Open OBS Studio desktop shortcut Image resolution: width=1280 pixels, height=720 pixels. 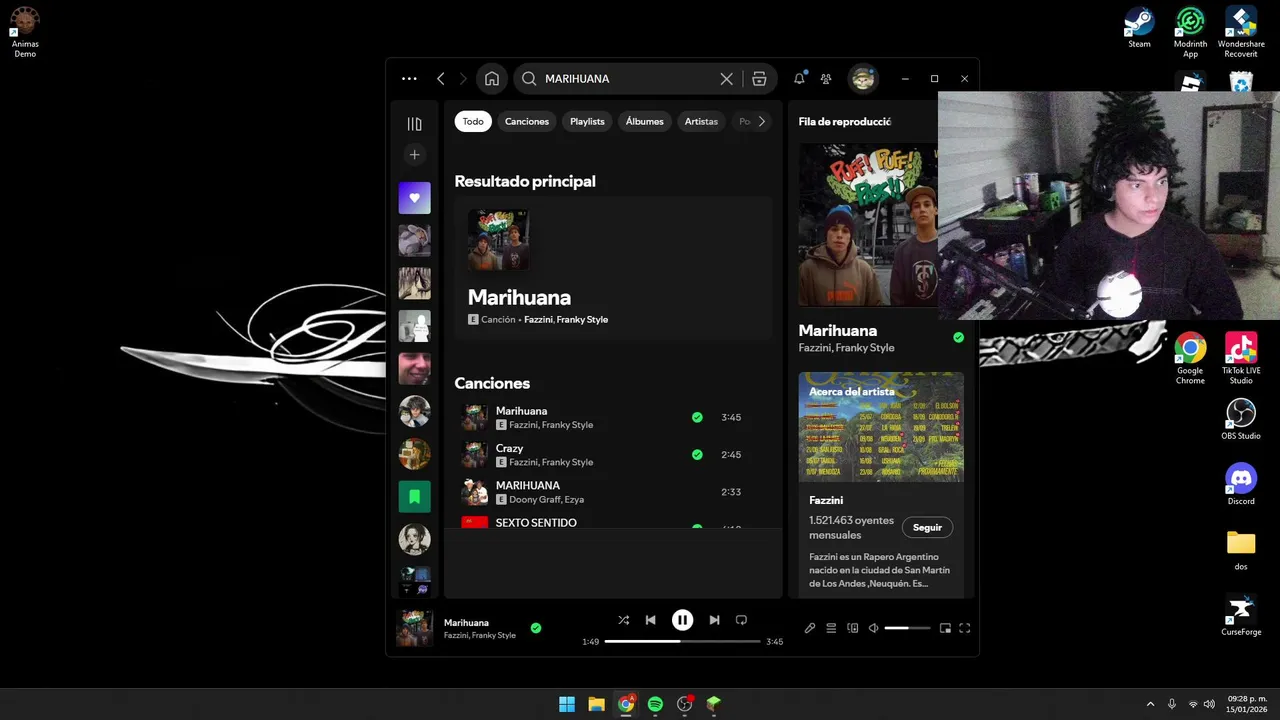pos(1241,419)
